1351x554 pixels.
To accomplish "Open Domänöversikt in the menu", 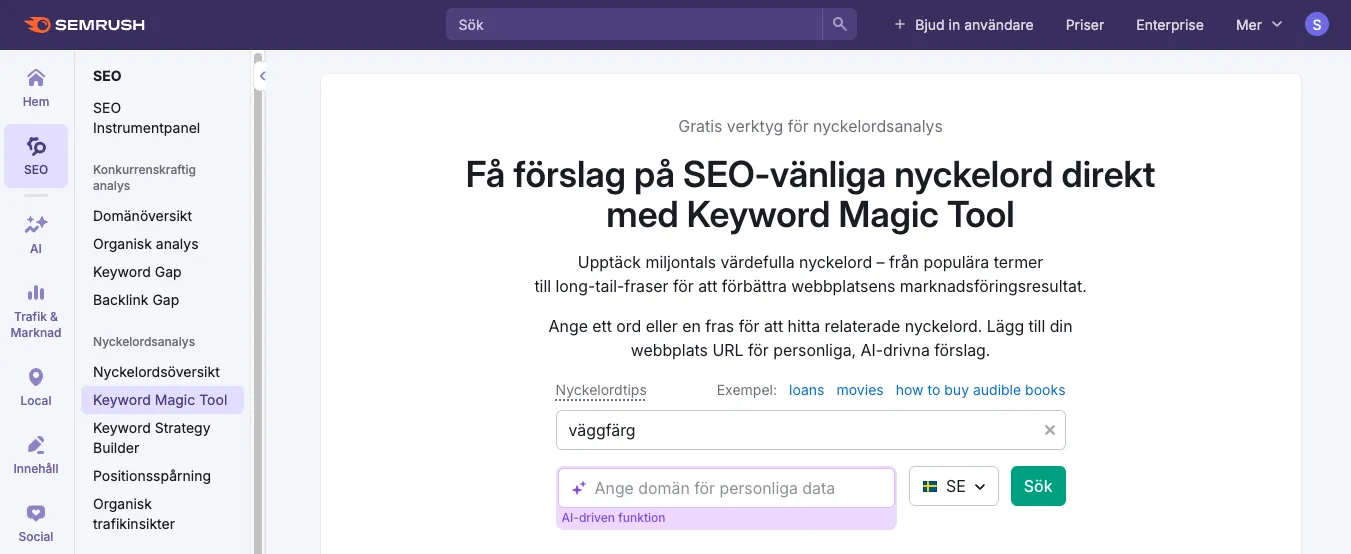I will point(142,216).
